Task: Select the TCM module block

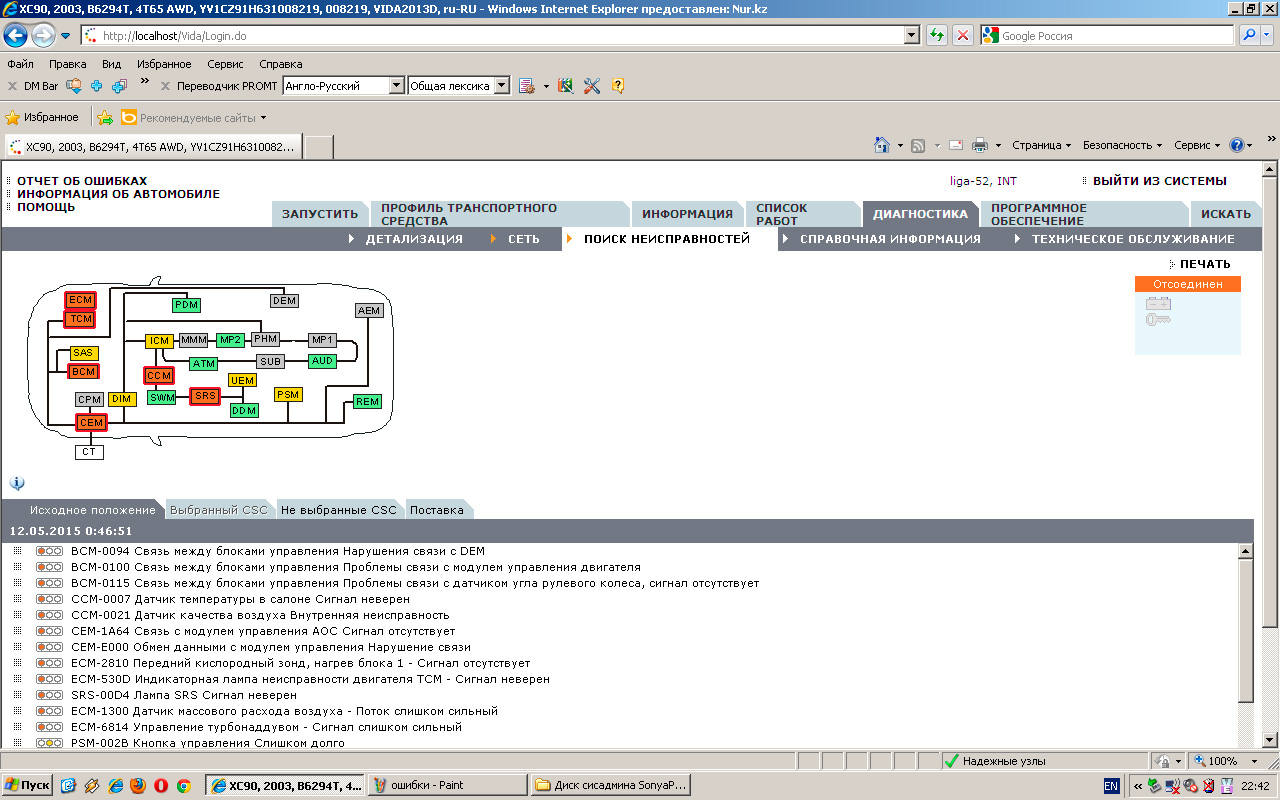Action: [x=81, y=319]
